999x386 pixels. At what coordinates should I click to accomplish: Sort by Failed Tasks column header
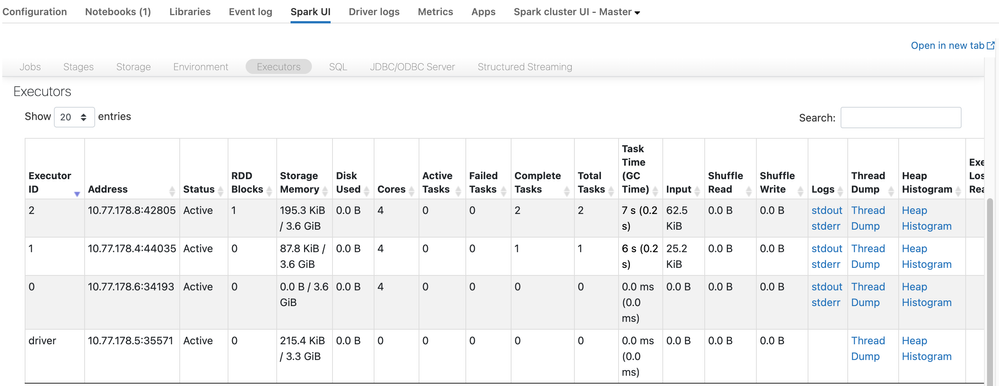[487, 169]
